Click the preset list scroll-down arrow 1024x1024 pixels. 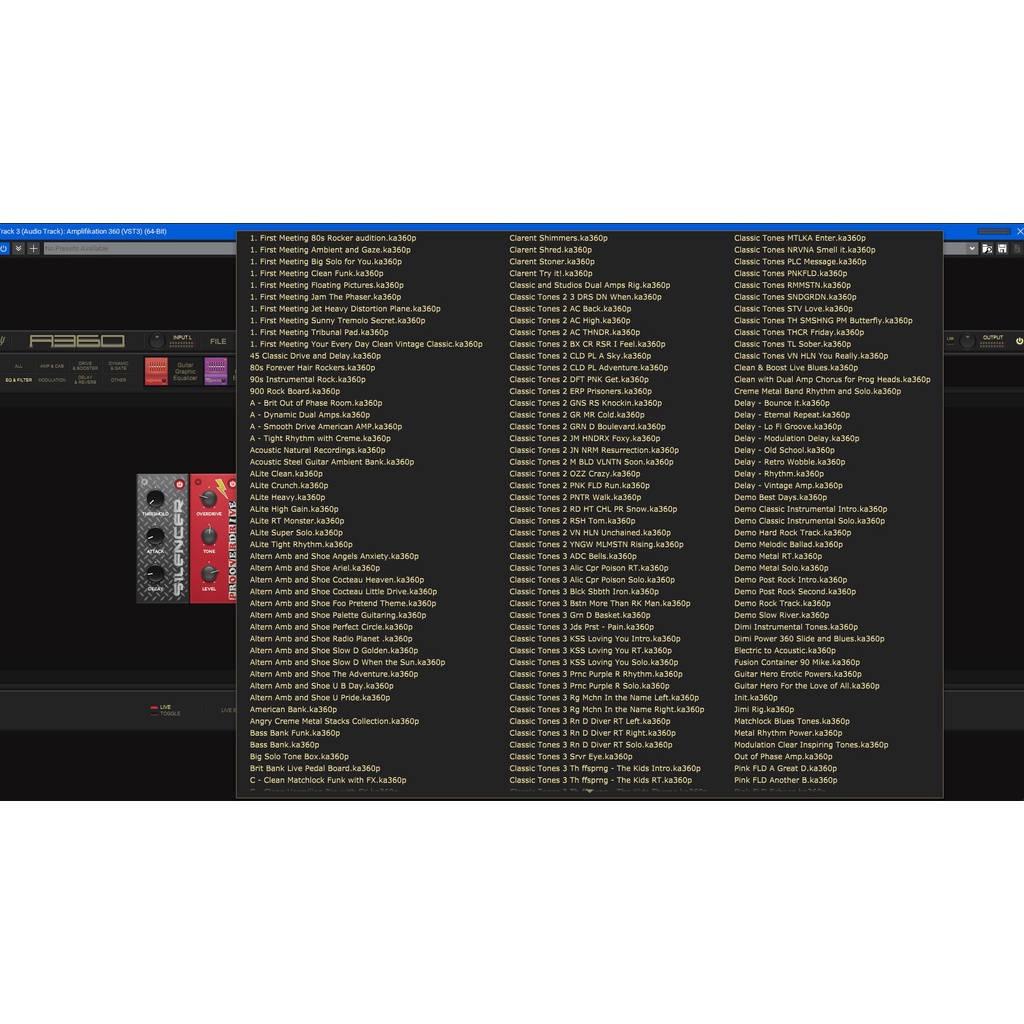[x=589, y=792]
